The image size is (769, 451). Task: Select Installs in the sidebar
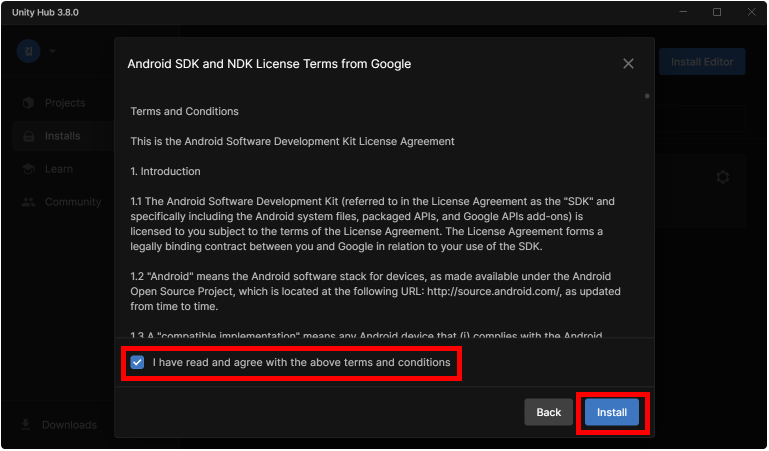pos(63,136)
